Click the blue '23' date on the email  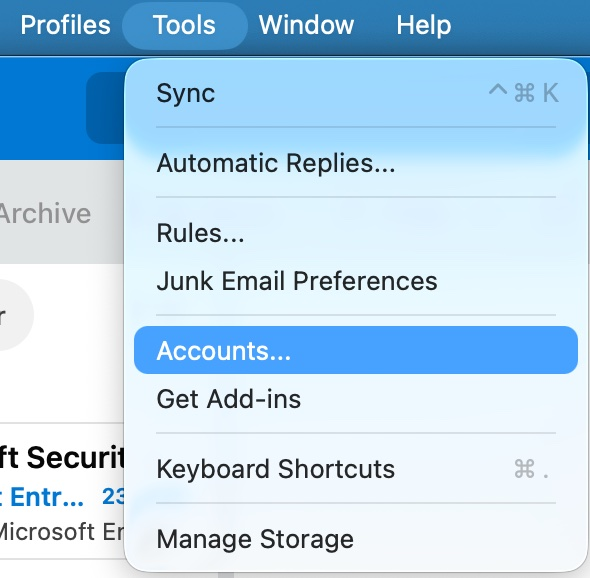(113, 496)
